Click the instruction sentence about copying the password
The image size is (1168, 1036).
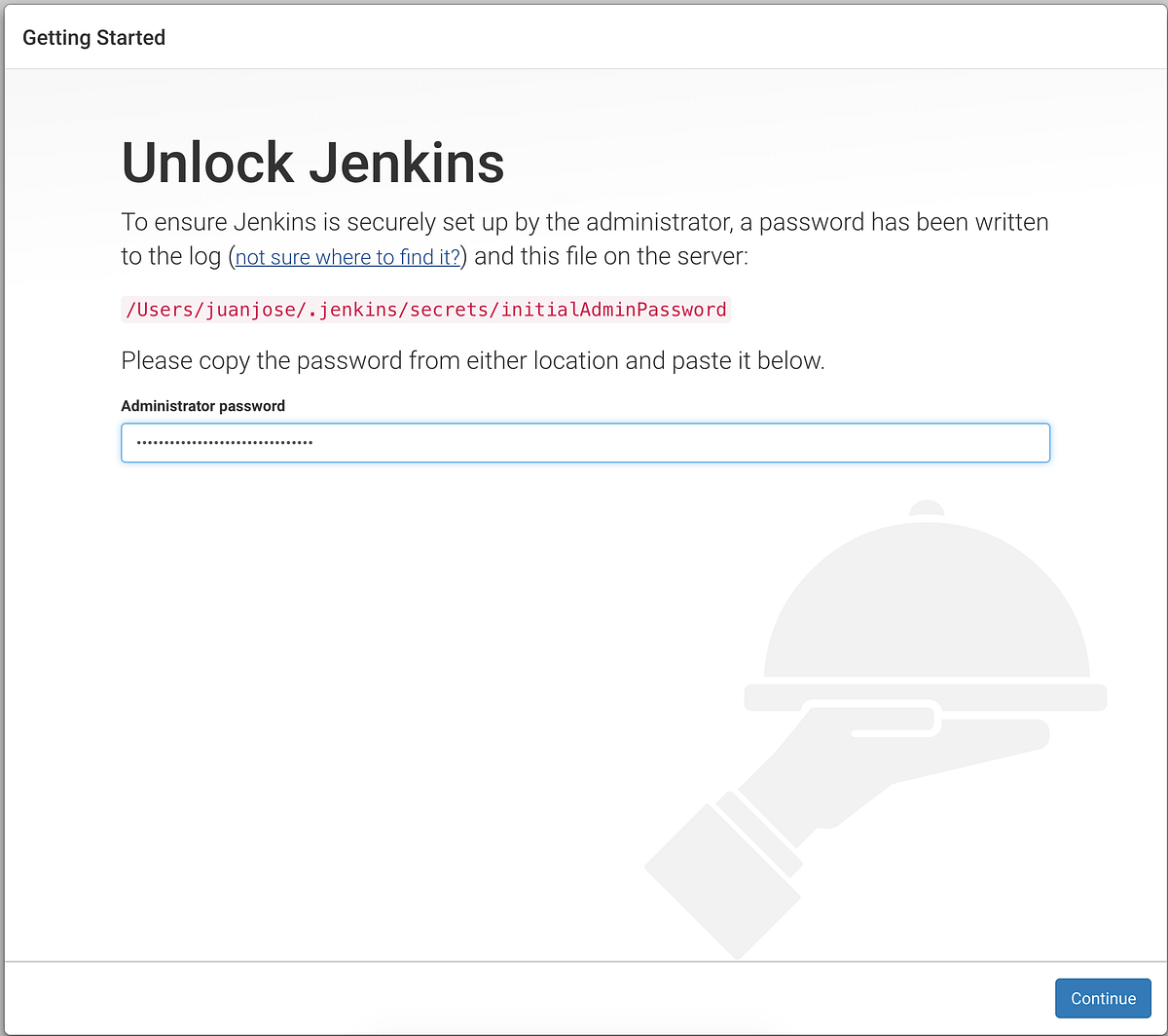(472, 360)
